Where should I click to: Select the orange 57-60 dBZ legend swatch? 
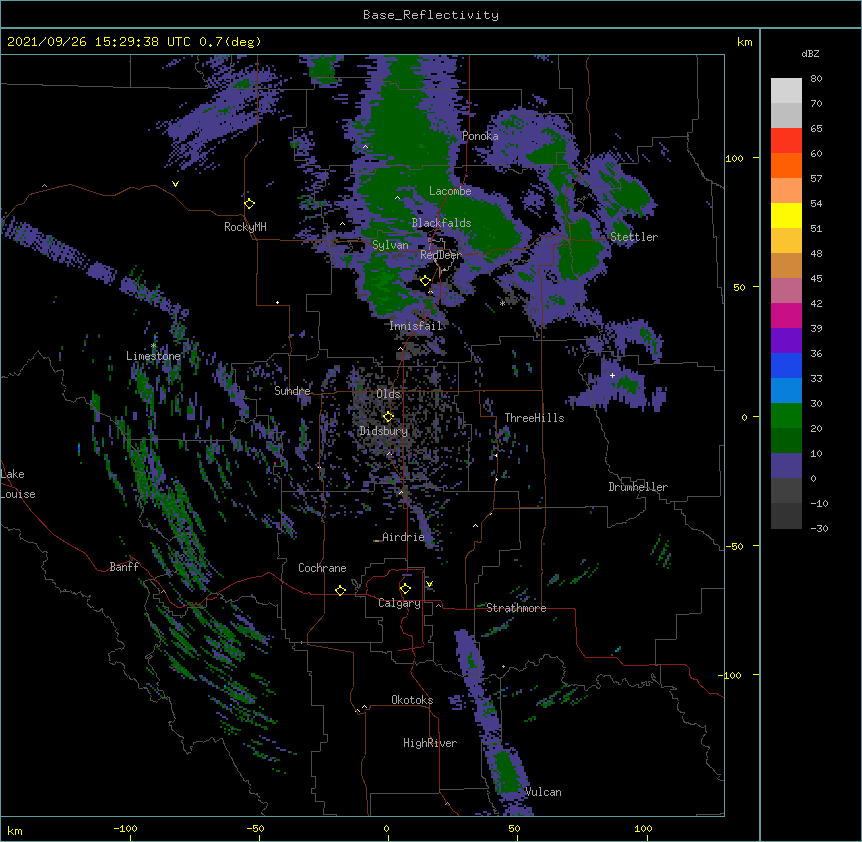tap(786, 165)
